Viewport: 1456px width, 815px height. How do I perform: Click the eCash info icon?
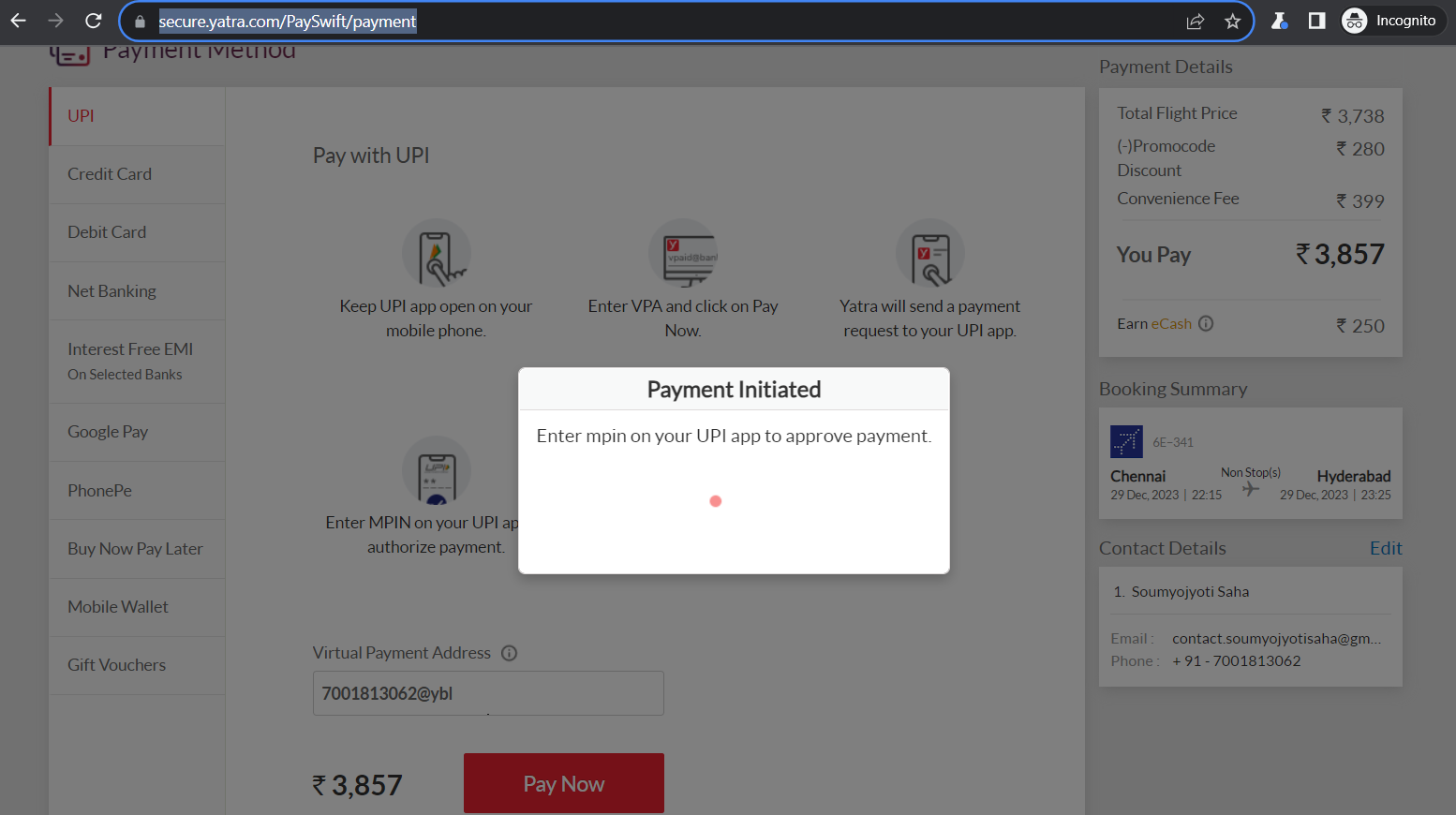(x=1206, y=323)
